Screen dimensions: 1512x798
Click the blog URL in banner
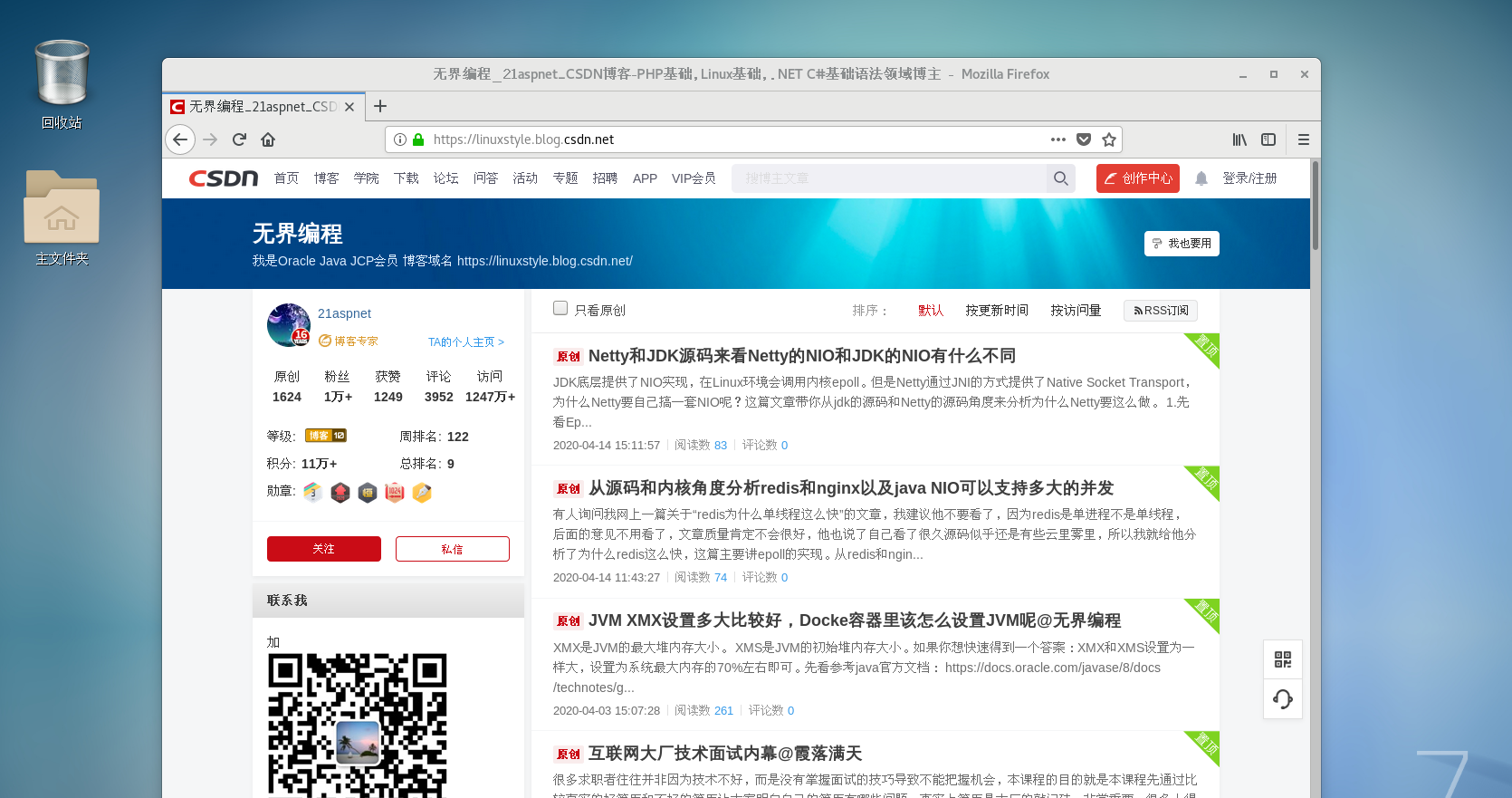tap(545, 261)
